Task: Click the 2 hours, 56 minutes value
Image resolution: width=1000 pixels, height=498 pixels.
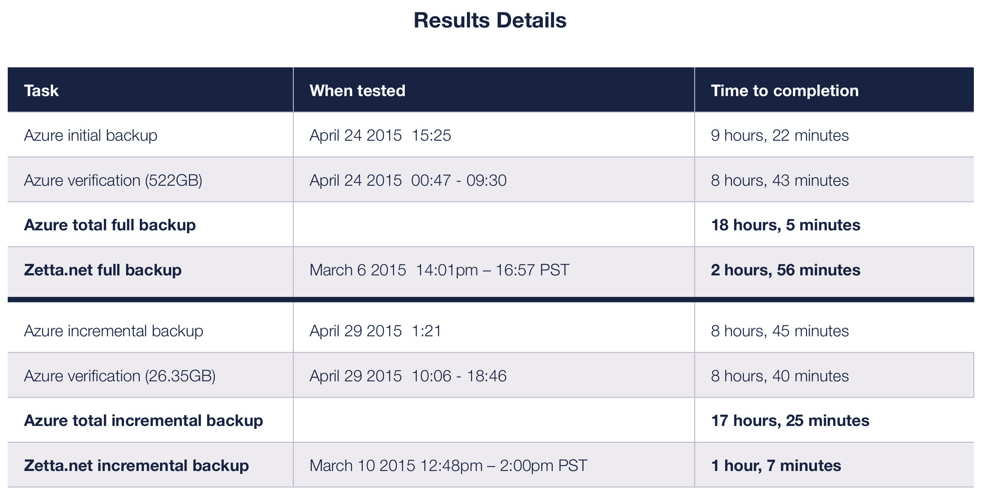Action: point(786,270)
